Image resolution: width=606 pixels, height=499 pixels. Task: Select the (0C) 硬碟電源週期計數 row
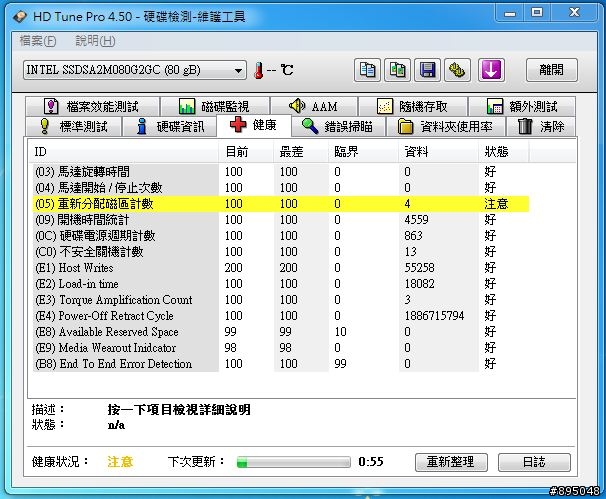click(x=281, y=236)
